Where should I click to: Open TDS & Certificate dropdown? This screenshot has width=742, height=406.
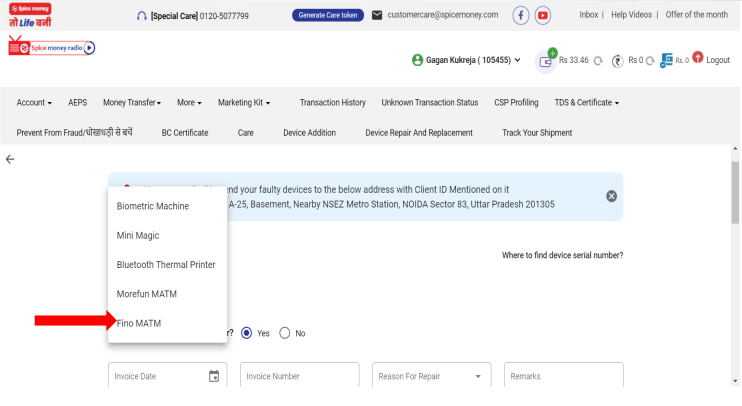coord(587,103)
